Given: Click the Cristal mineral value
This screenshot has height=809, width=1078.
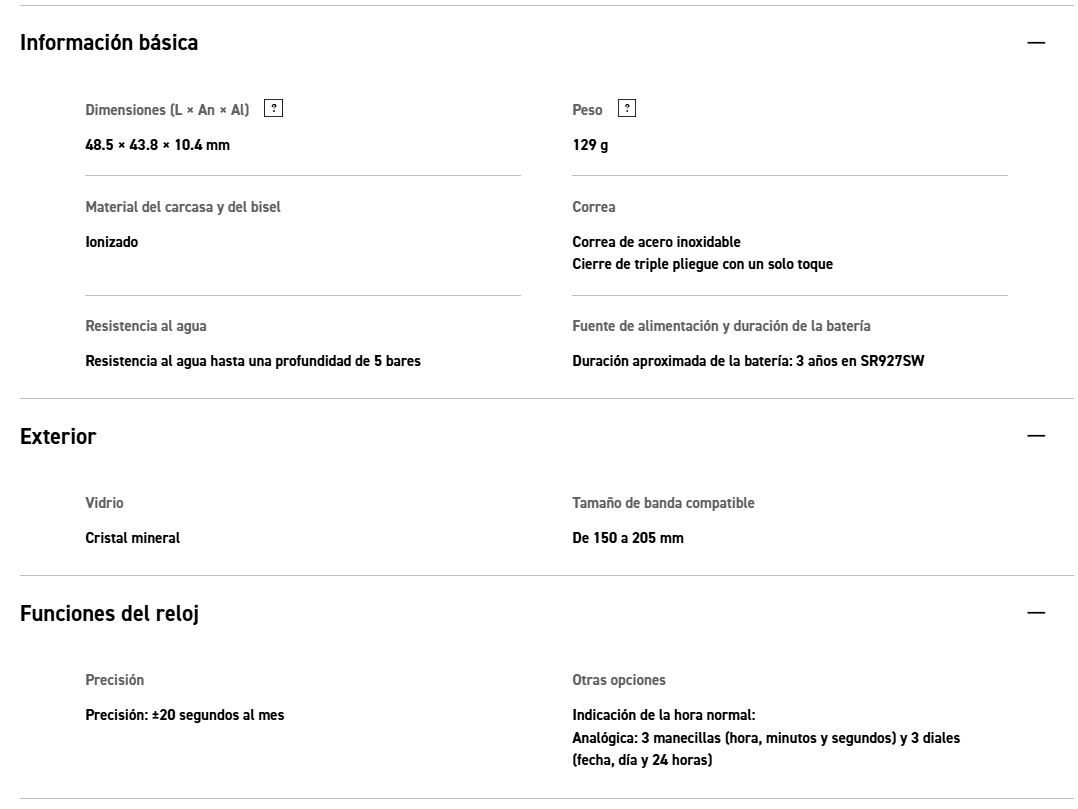Looking at the screenshot, I should [x=132, y=538].
